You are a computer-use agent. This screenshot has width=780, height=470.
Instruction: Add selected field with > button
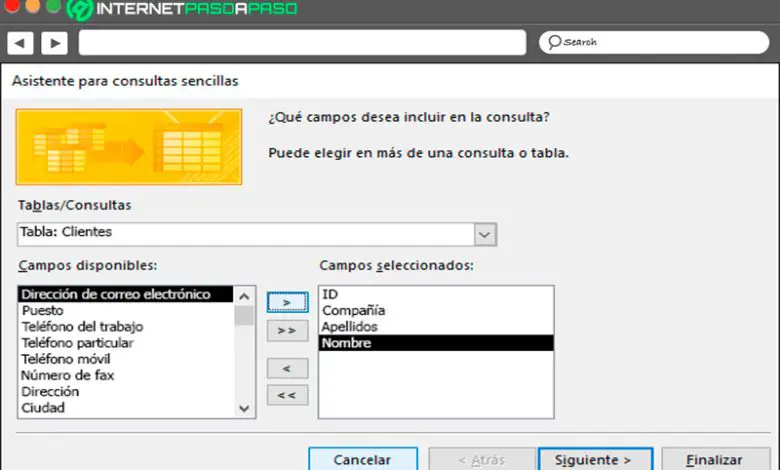[287, 302]
